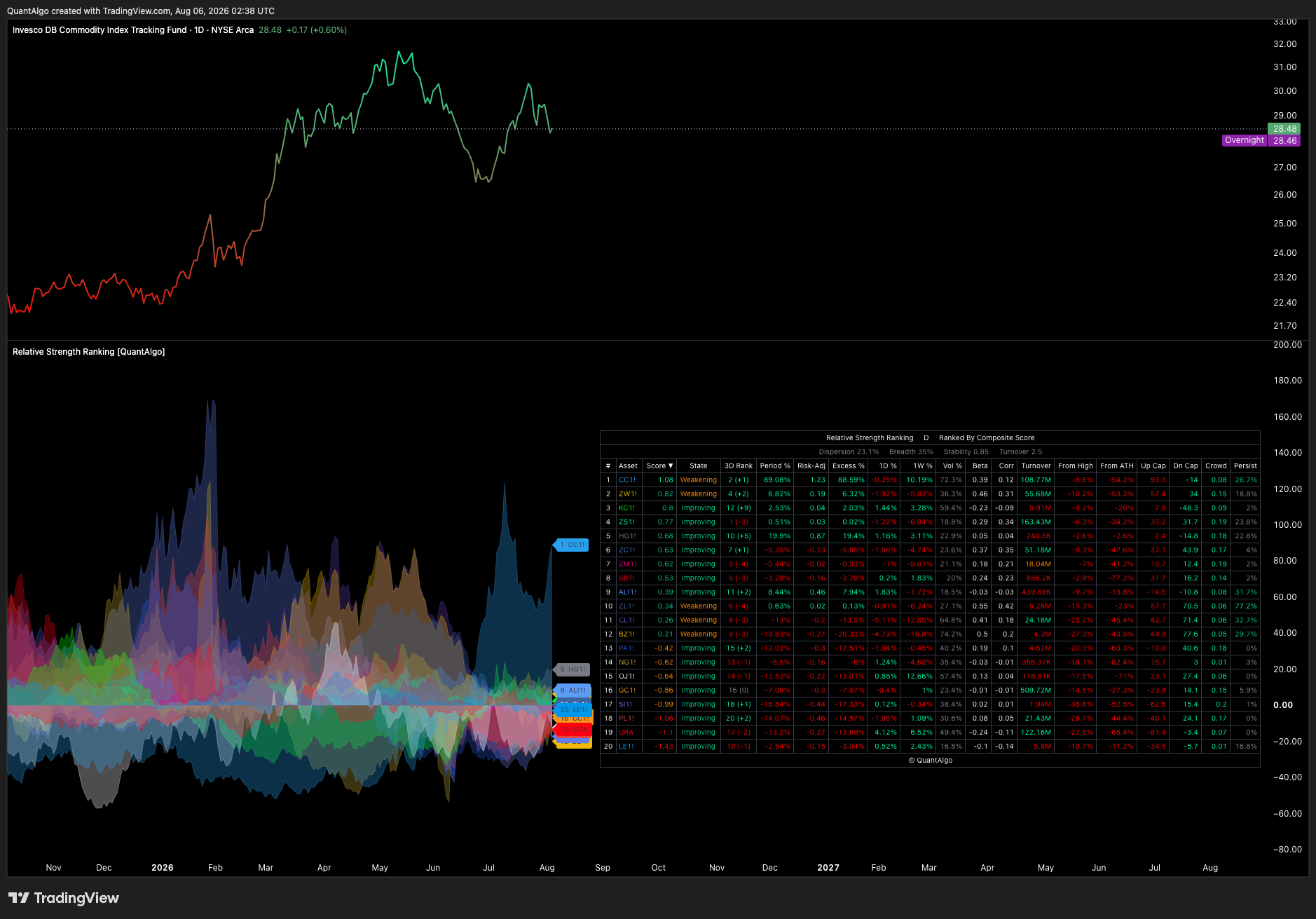Click the 'Turnover 2.5' summary text
Viewport: 1316px width, 919px height.
click(1020, 452)
